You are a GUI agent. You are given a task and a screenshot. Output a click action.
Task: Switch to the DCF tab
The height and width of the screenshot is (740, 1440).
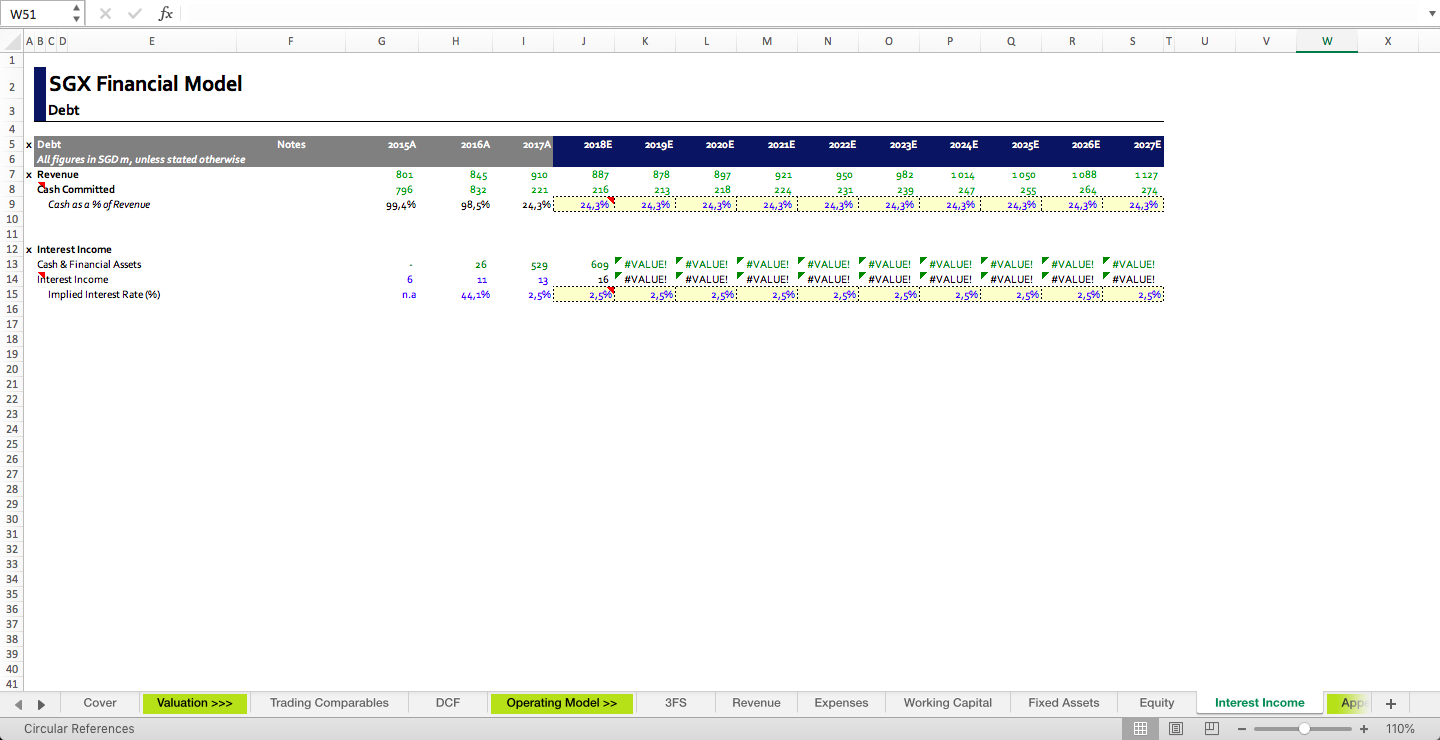click(448, 703)
